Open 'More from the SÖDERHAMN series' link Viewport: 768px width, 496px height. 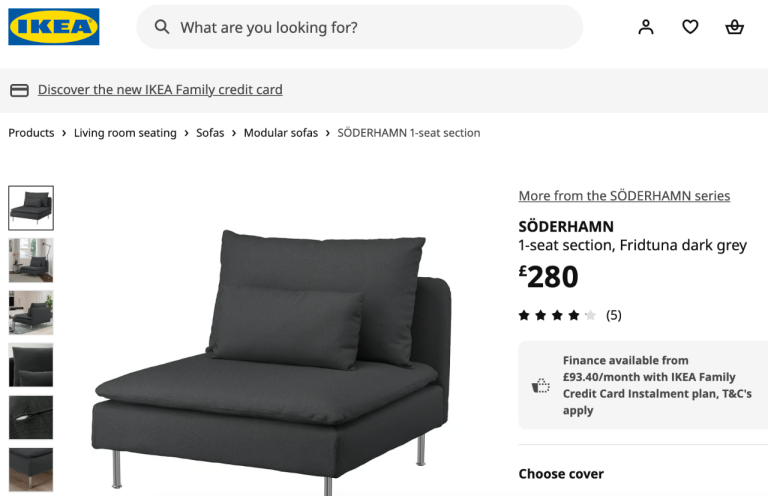624,196
